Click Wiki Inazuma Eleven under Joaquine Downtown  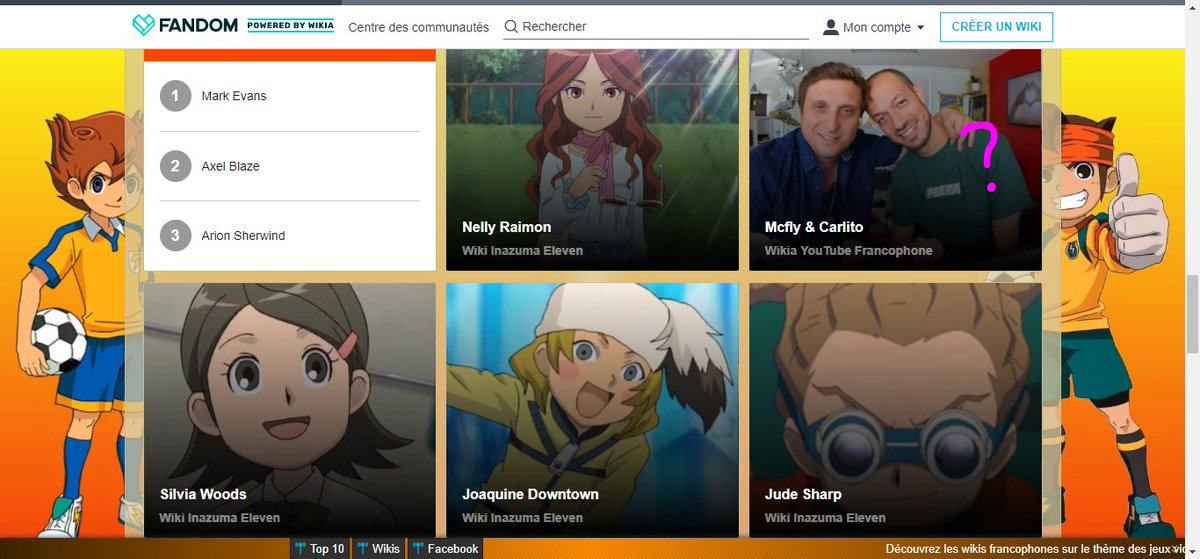pos(522,518)
